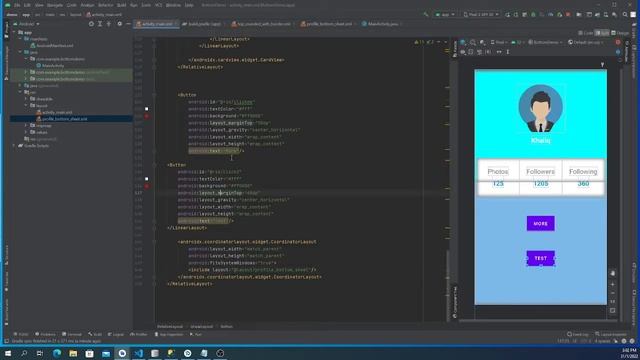This screenshot has width=640, height=360.
Task: Click the white textColor gutter swatch of first Button
Action: click(147, 109)
